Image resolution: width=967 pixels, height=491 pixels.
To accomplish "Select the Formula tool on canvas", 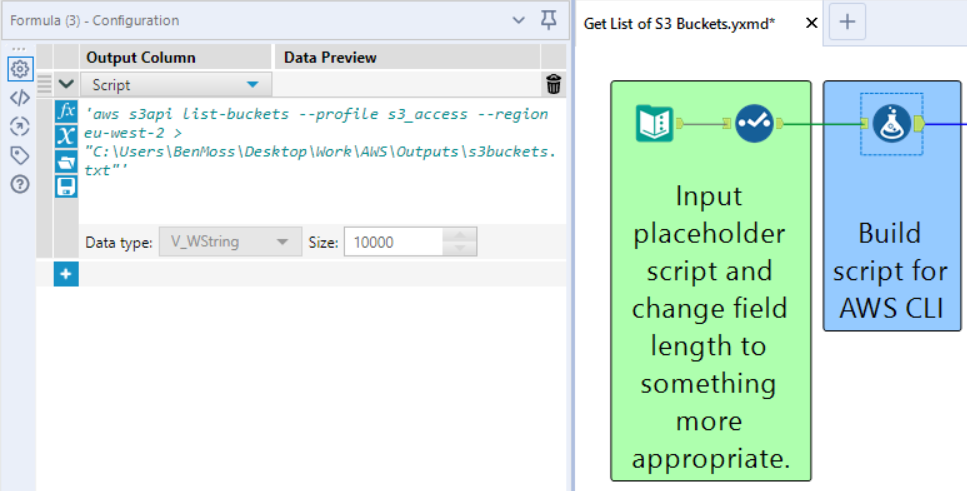I will coord(891,124).
